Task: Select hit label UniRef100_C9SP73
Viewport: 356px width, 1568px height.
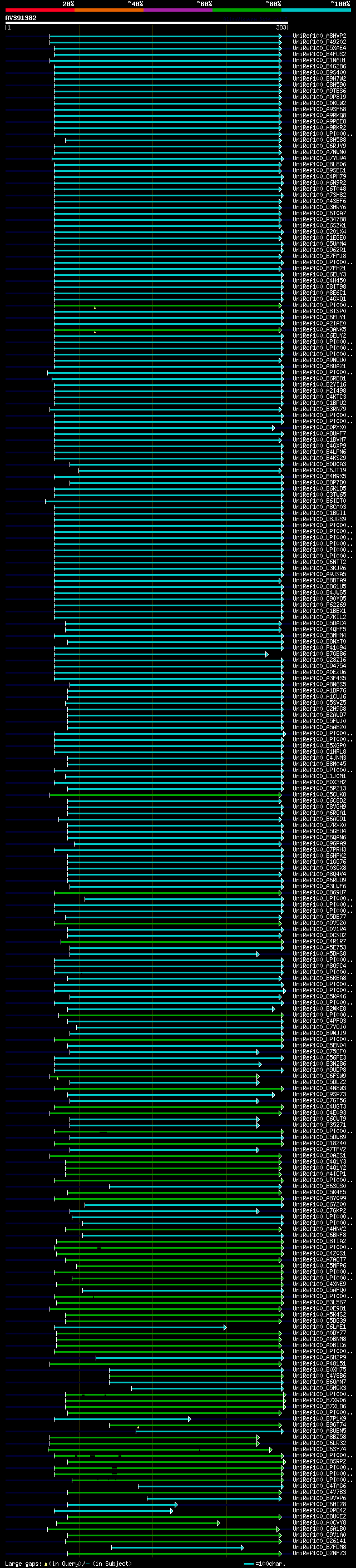Action: (319, 1094)
